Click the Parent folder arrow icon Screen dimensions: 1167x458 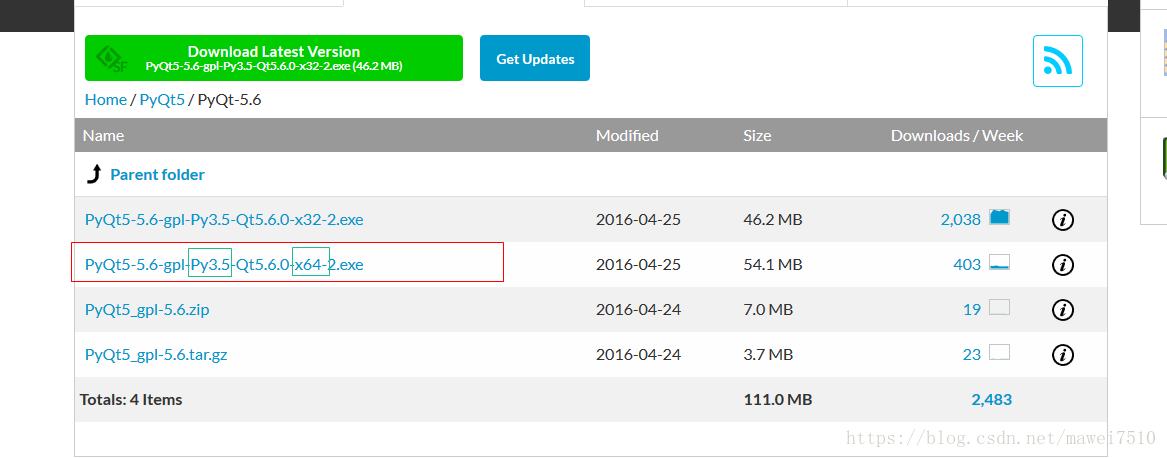pos(95,175)
